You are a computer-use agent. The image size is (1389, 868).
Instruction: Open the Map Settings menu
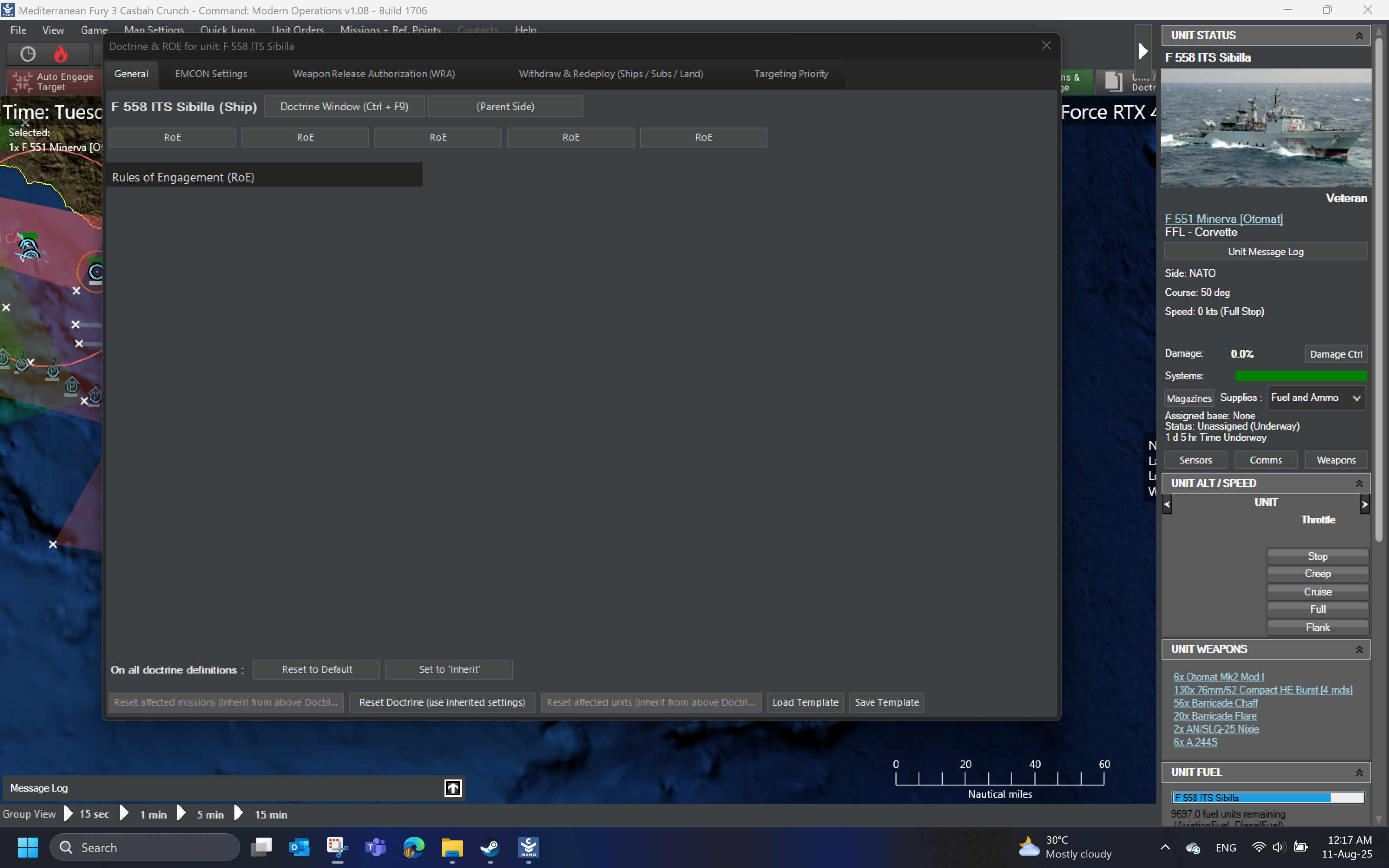click(153, 30)
